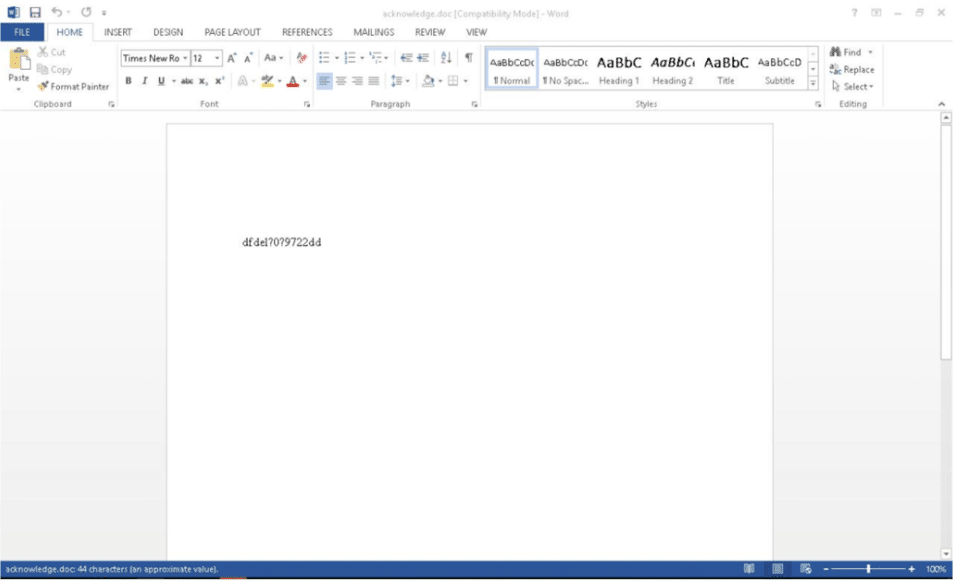The width and height of the screenshot is (953, 582).
Task: Switch to Print Layout view in the status bar
Action: (x=777, y=569)
